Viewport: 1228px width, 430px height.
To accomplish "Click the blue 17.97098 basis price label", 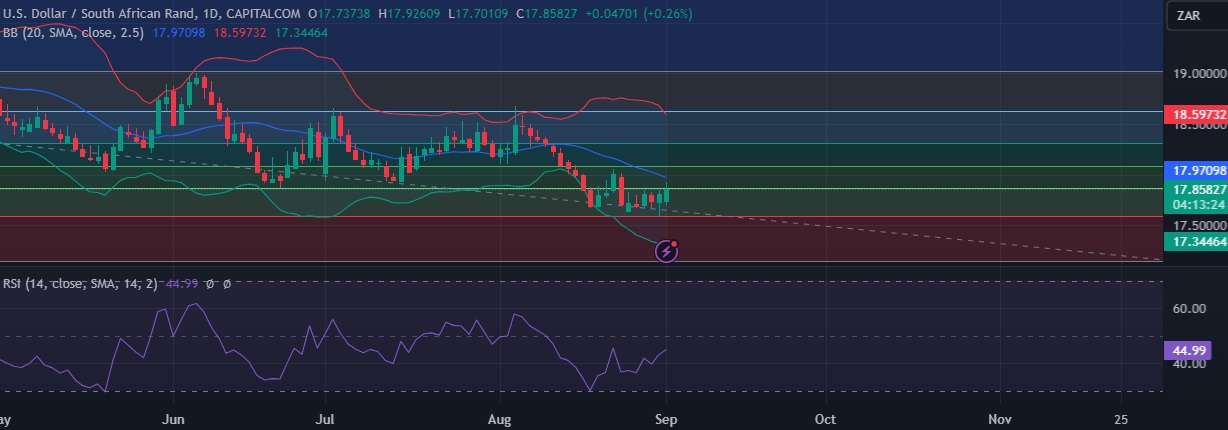I will pos(1197,171).
